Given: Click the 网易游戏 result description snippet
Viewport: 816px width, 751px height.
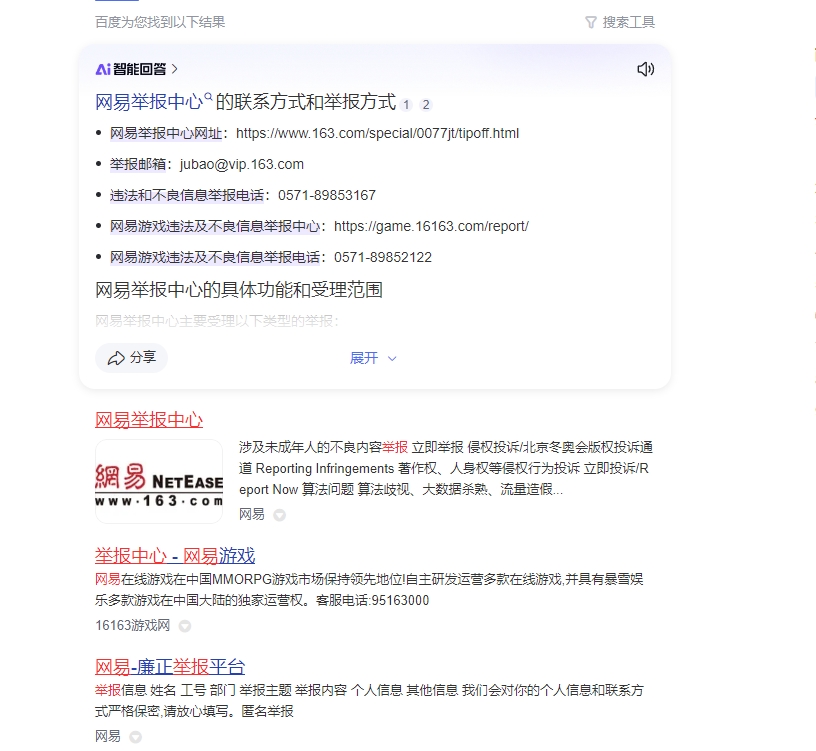Looking at the screenshot, I should [369, 590].
